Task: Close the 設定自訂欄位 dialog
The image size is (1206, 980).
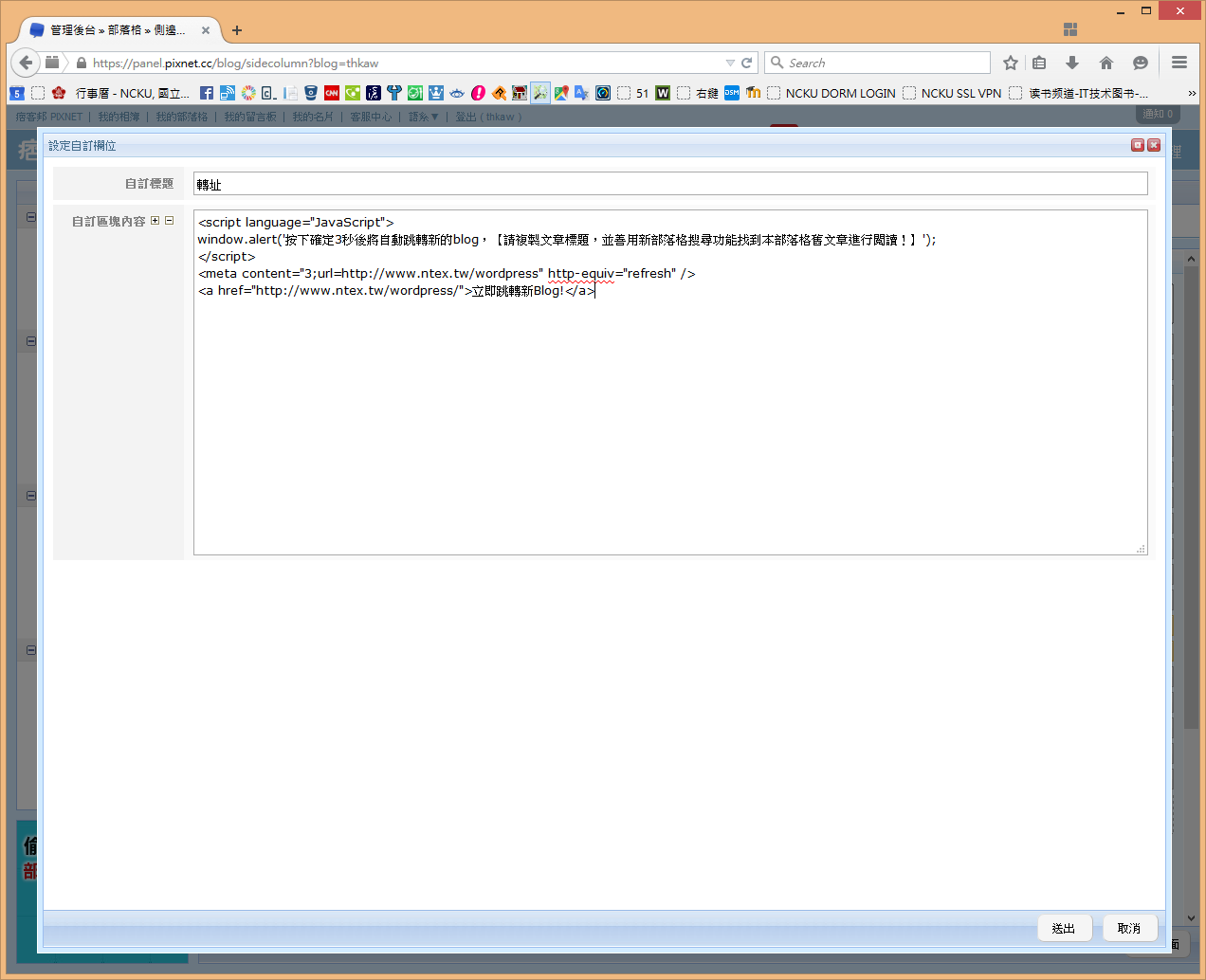Action: pyautogui.click(x=1154, y=145)
